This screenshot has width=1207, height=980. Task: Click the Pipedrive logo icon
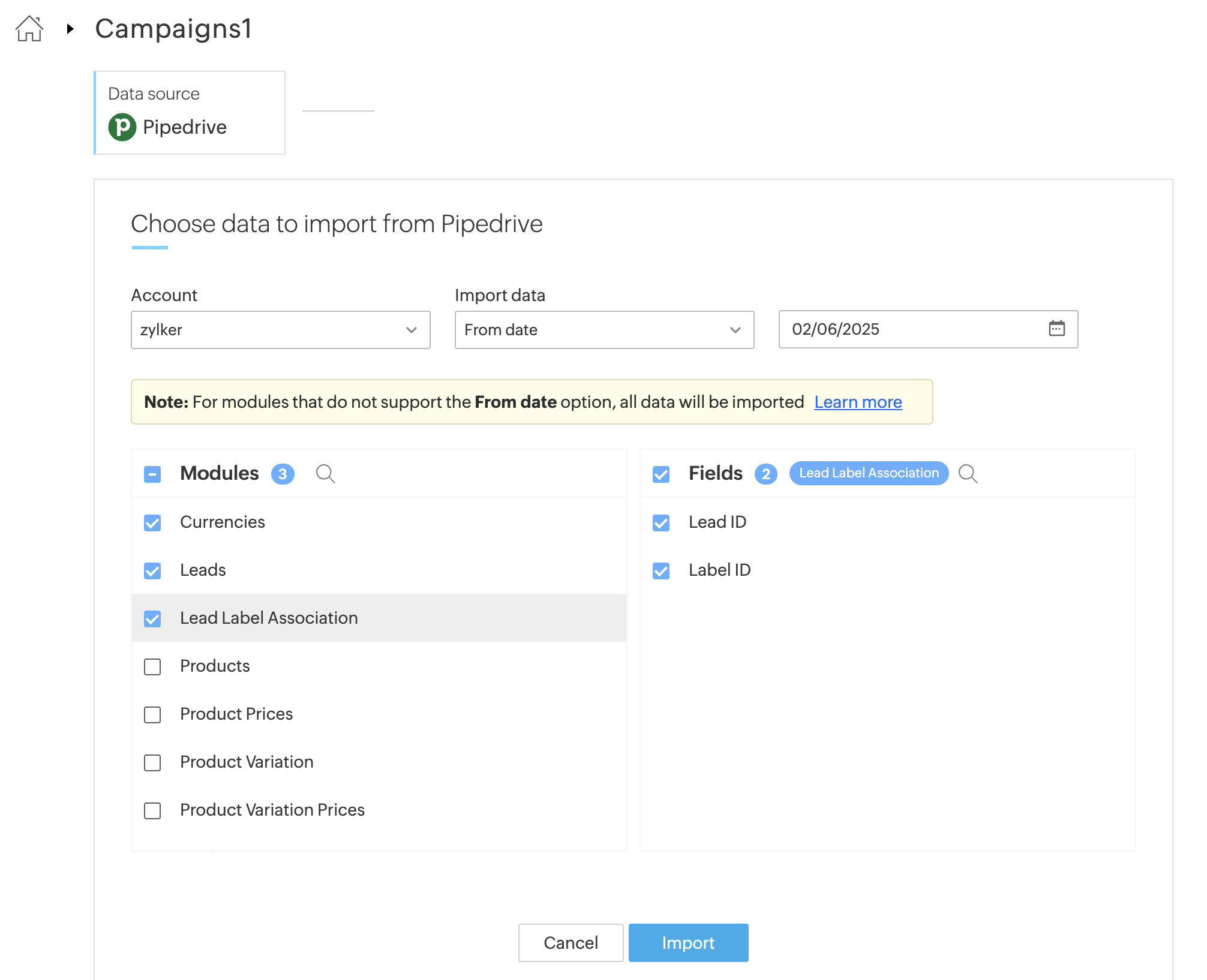tap(122, 127)
